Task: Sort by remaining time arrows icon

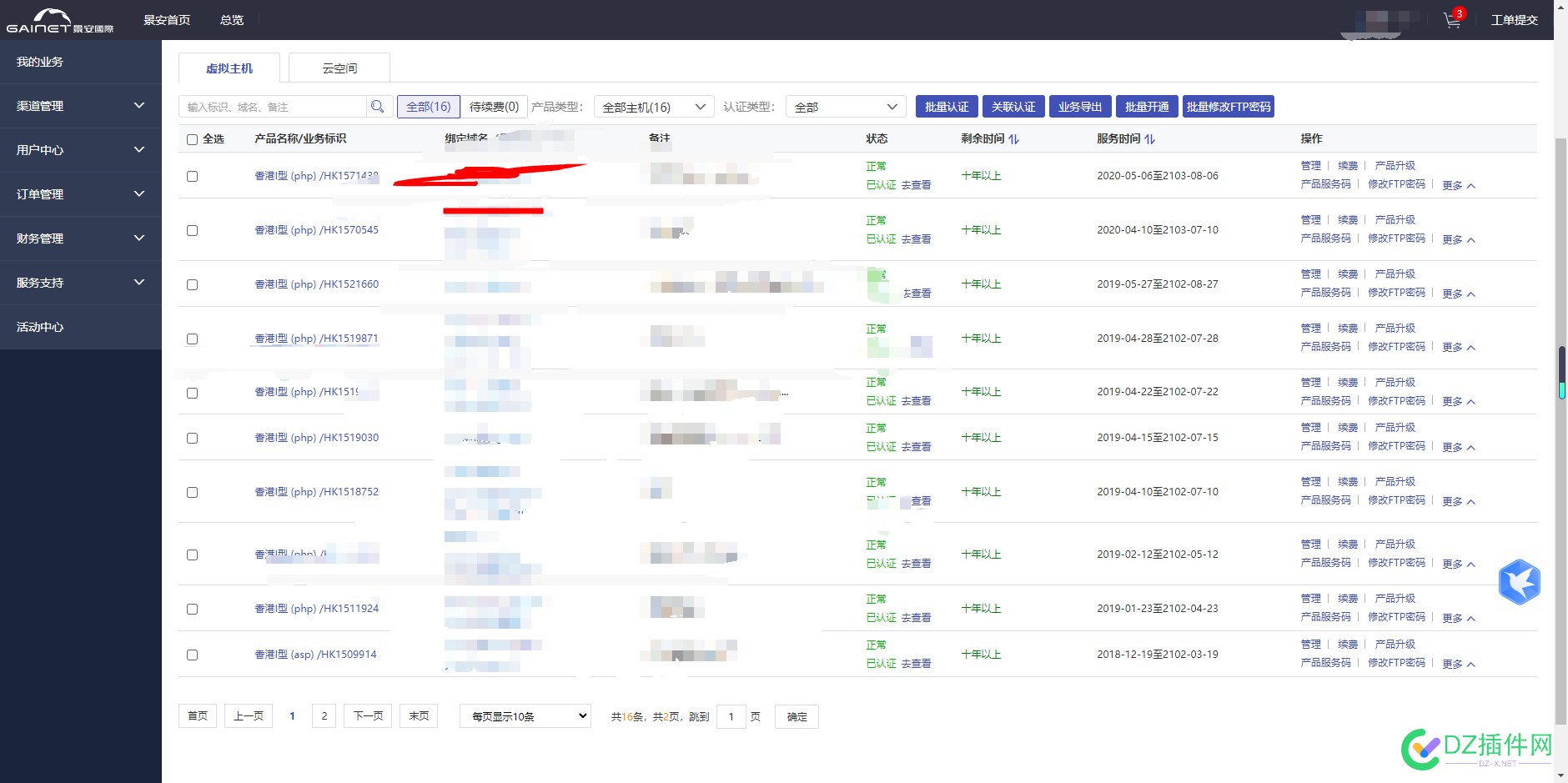Action: pos(1013,139)
